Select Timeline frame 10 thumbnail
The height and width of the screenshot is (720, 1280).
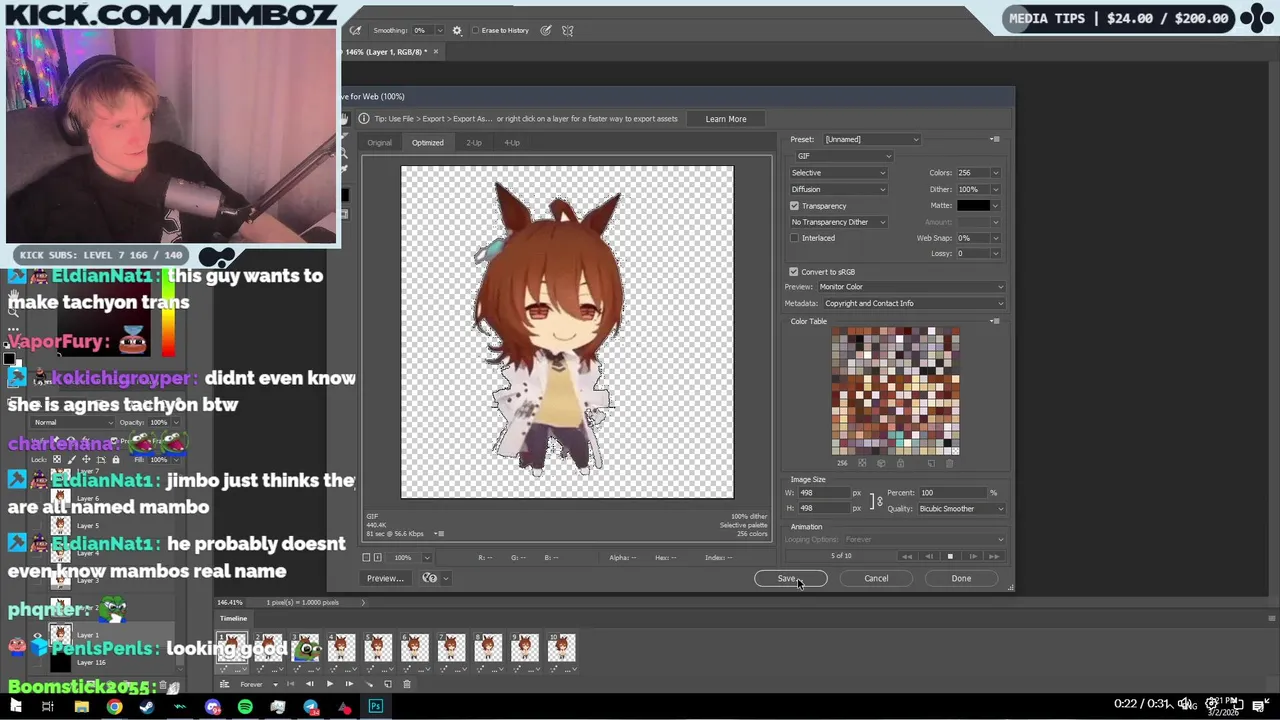(561, 648)
